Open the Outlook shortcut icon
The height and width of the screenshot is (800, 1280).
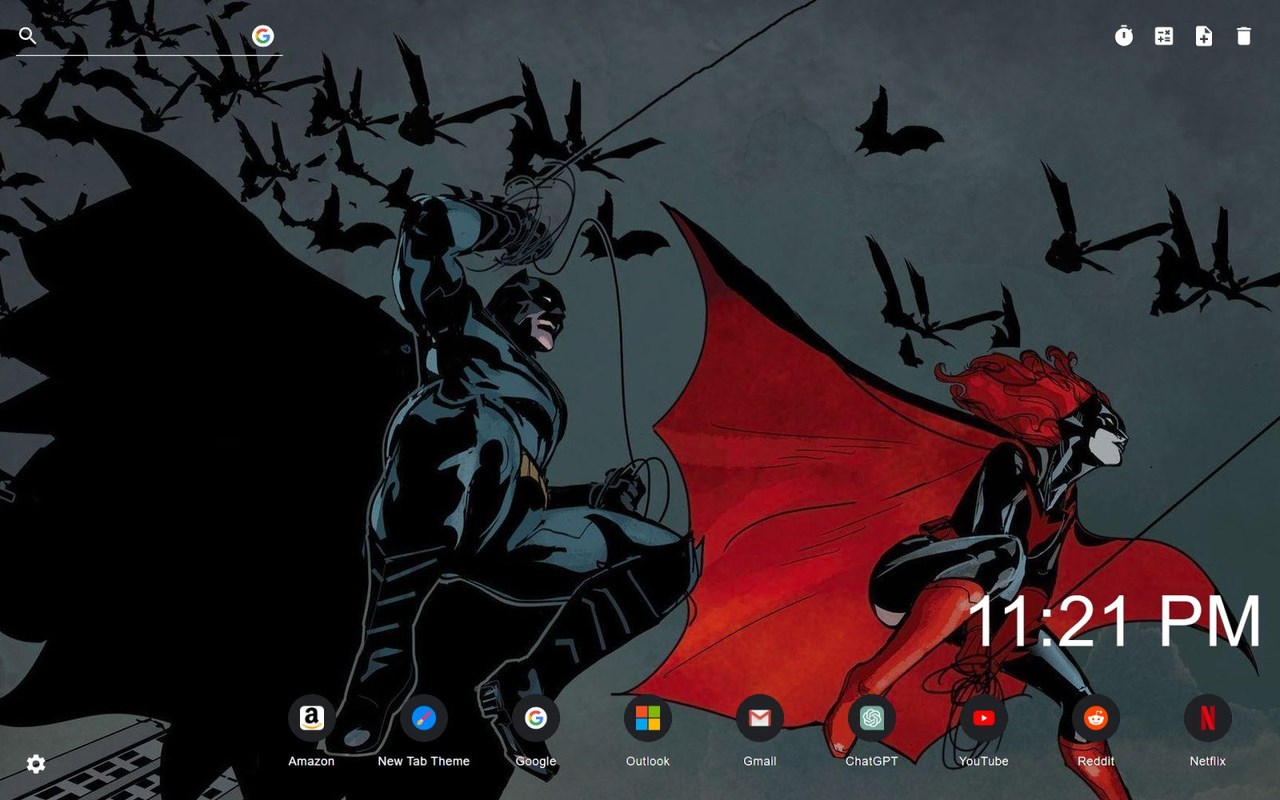[x=648, y=718]
